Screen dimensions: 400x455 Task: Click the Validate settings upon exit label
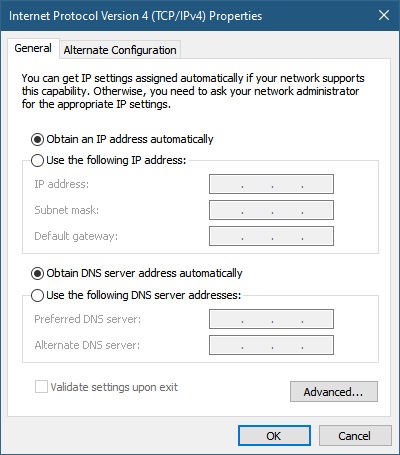(x=114, y=387)
